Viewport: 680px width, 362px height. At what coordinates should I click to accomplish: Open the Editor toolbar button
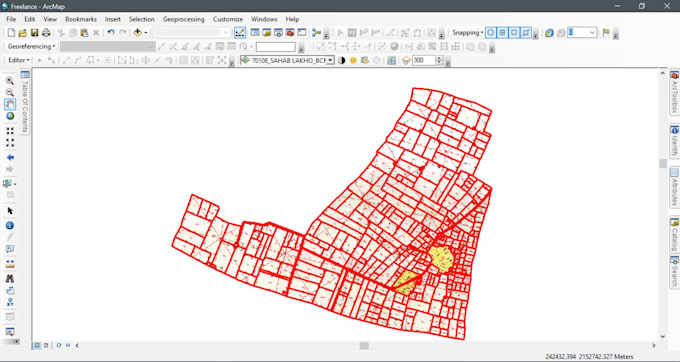(x=19, y=60)
